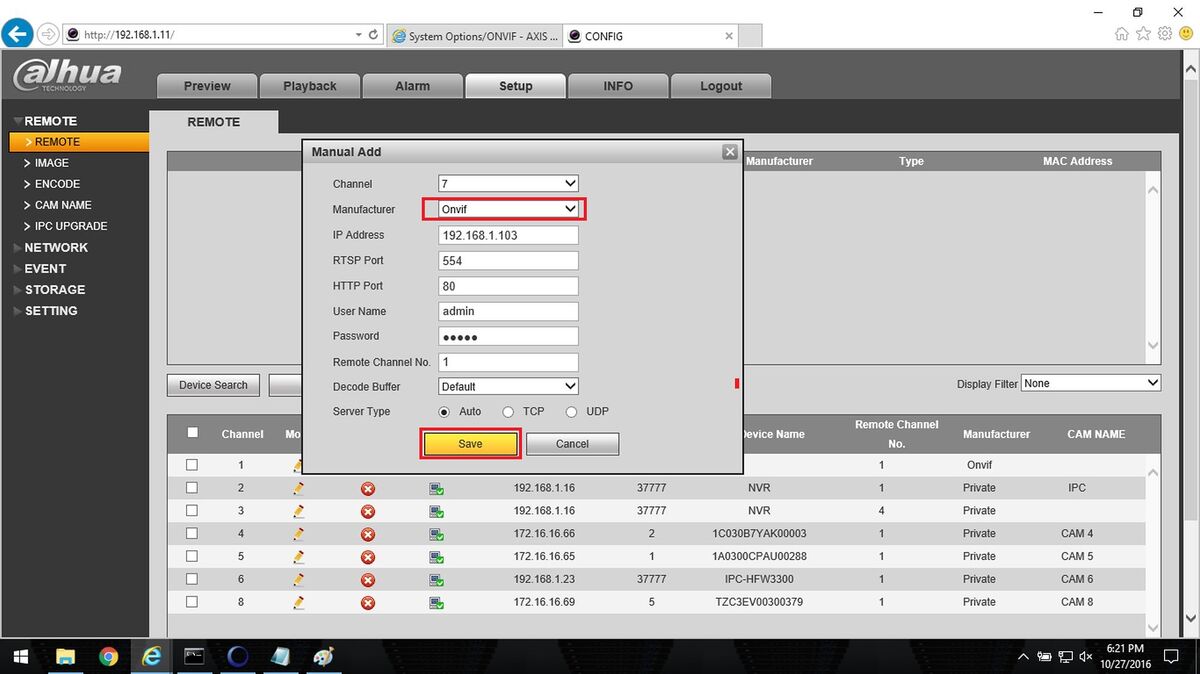Open the Channel dropdown showing 7
This screenshot has height=674, width=1200.
pyautogui.click(x=509, y=184)
